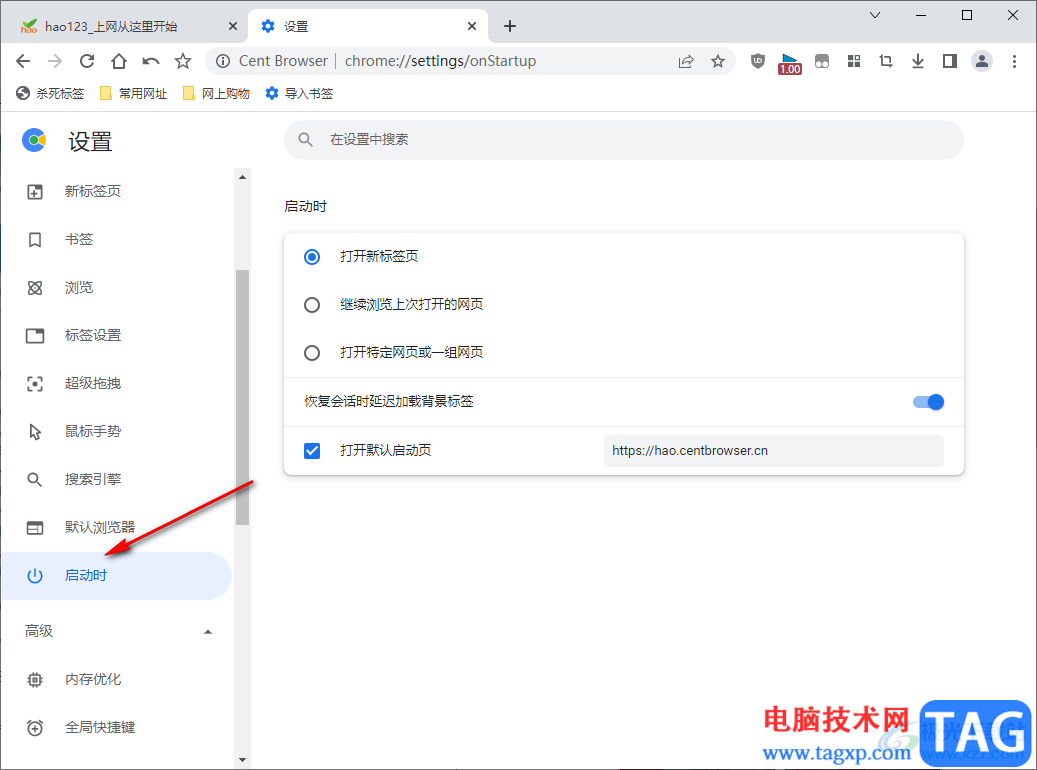
Task: Edit the default startup page URL field
Action: tap(773, 451)
